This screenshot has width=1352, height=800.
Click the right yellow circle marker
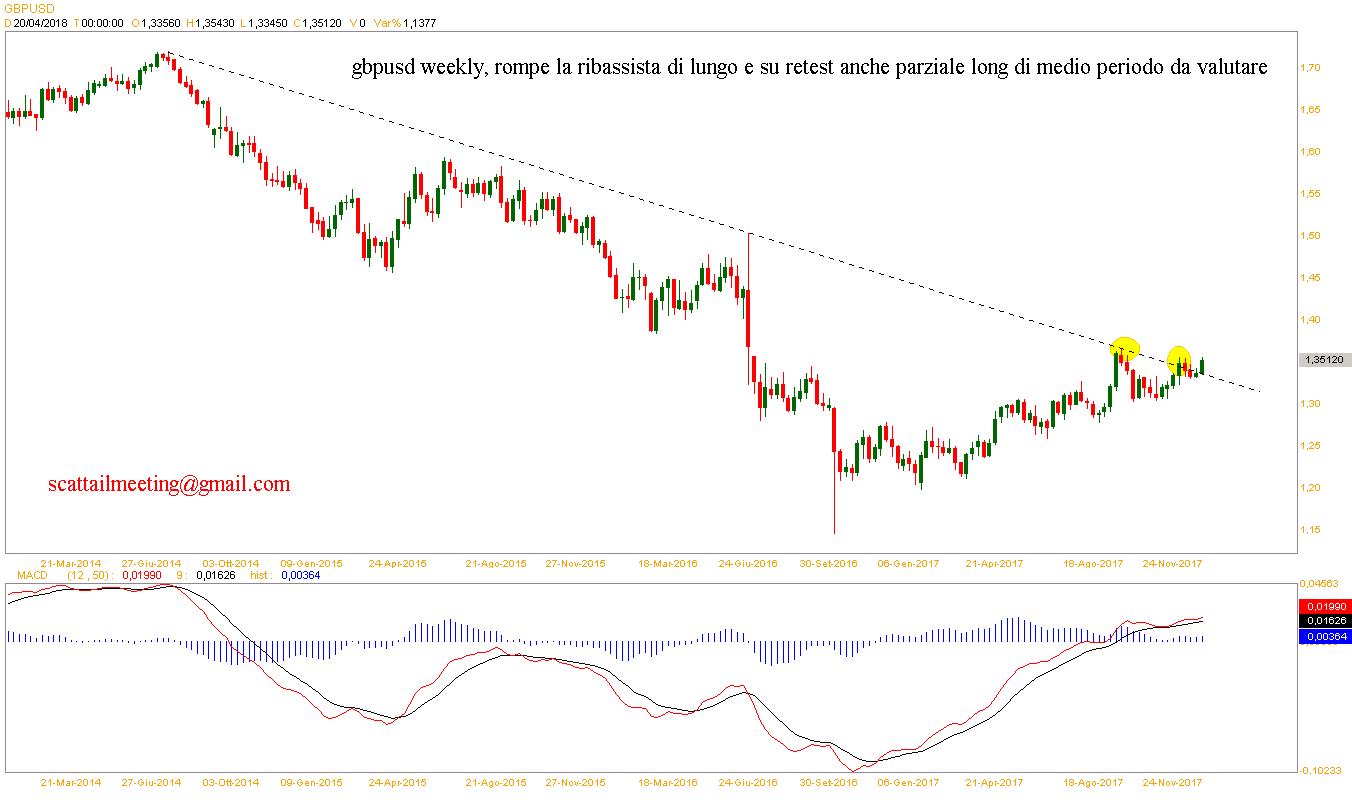(x=1179, y=358)
